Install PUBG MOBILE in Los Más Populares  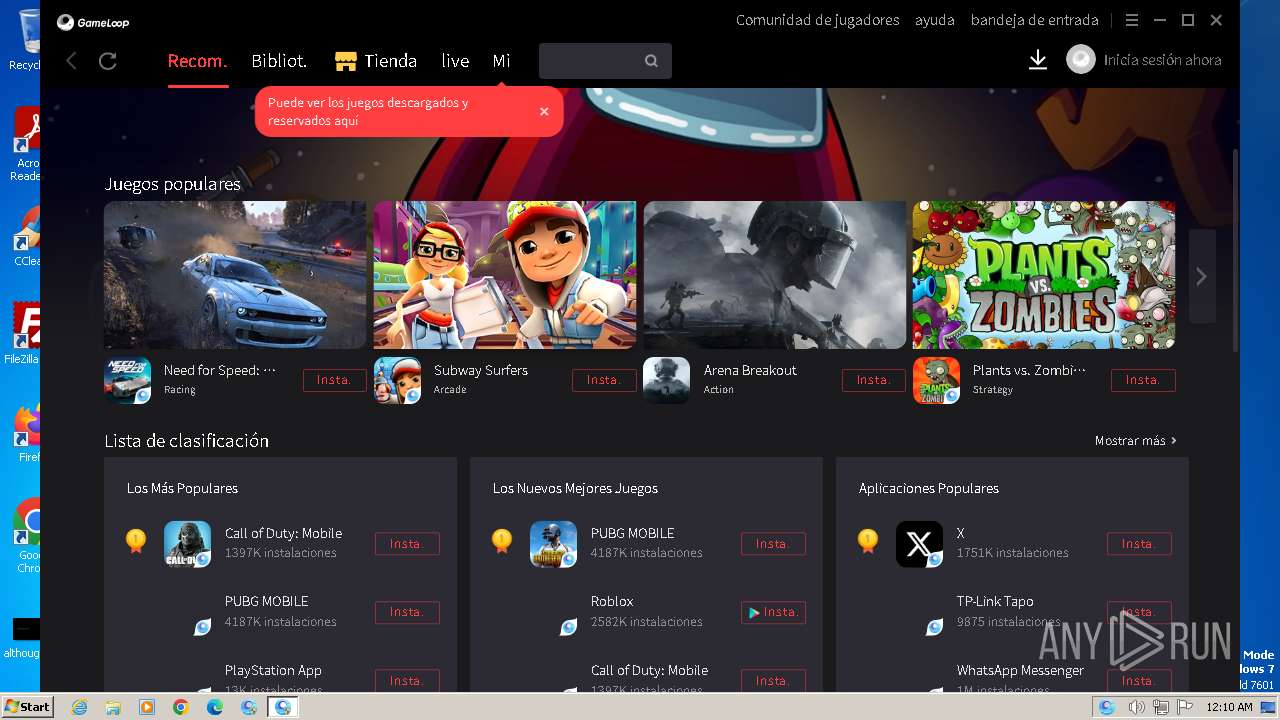click(x=407, y=612)
